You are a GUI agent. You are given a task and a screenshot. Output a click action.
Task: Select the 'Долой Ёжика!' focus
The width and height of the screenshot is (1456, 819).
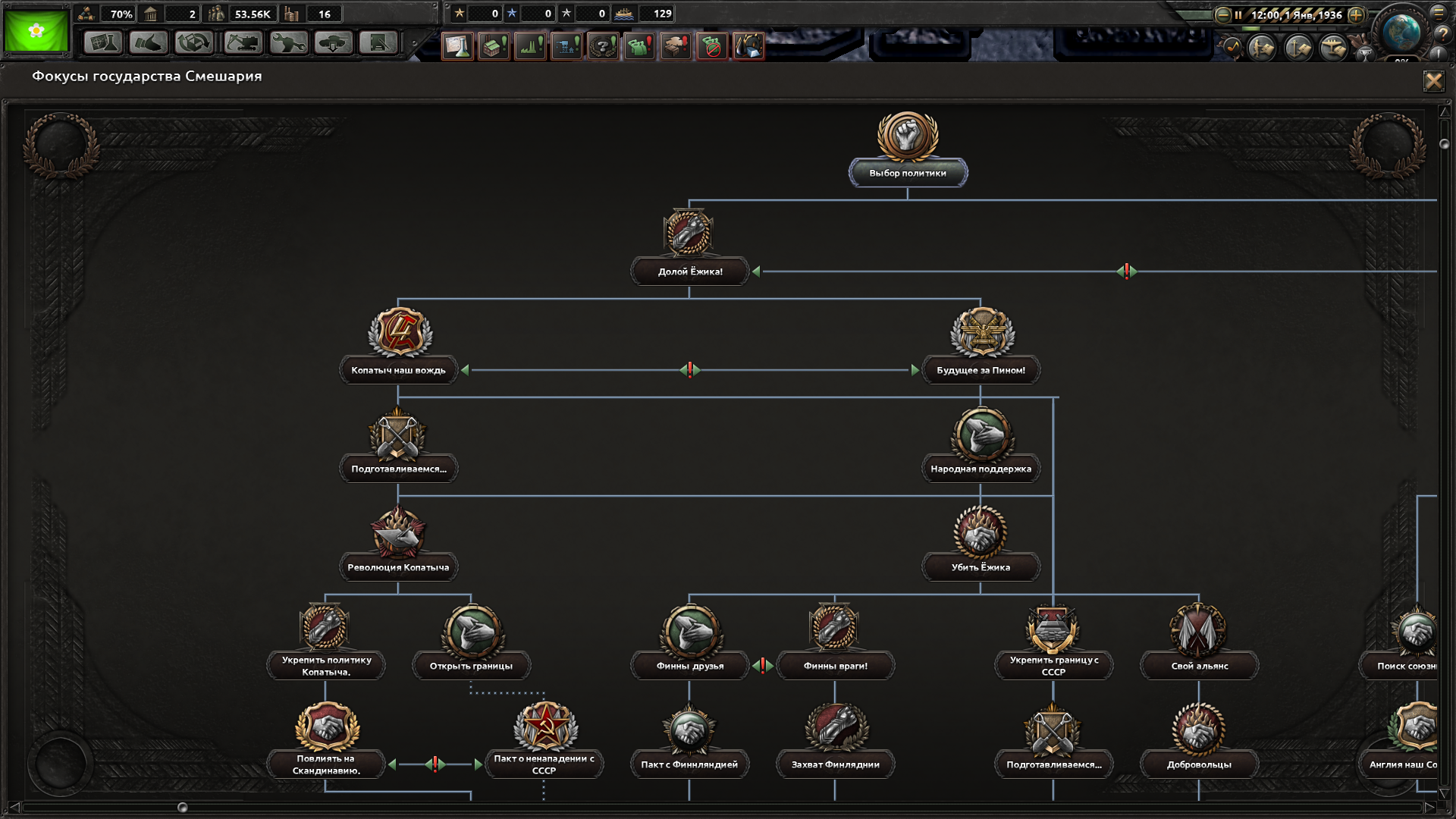(x=689, y=271)
